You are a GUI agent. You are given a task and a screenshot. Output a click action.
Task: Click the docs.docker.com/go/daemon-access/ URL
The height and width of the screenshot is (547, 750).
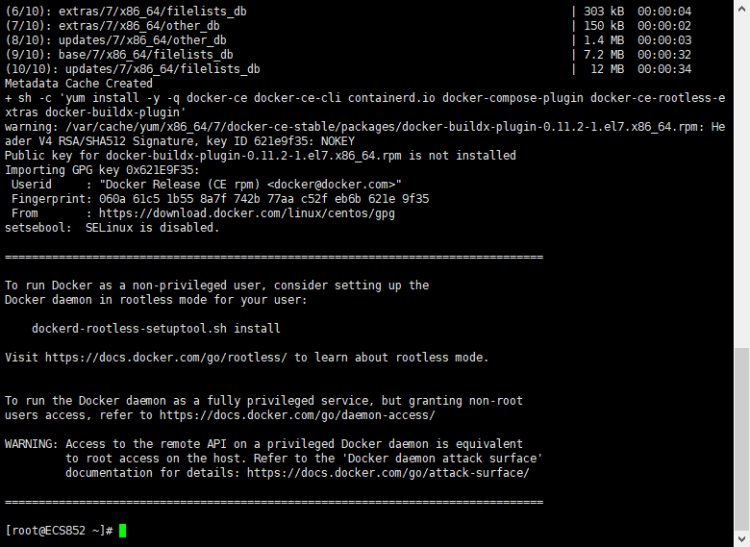pos(297,415)
